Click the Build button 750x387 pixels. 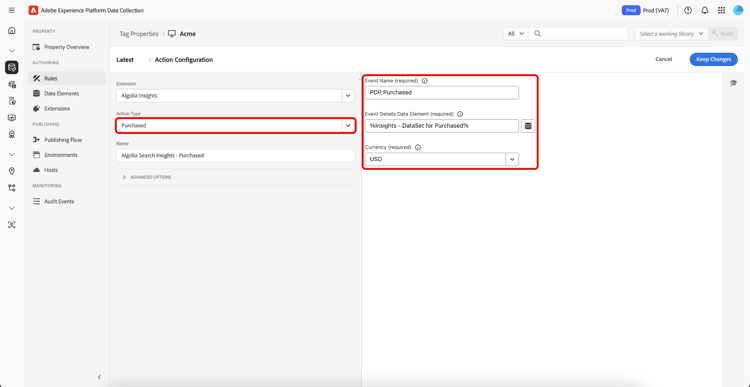(722, 33)
